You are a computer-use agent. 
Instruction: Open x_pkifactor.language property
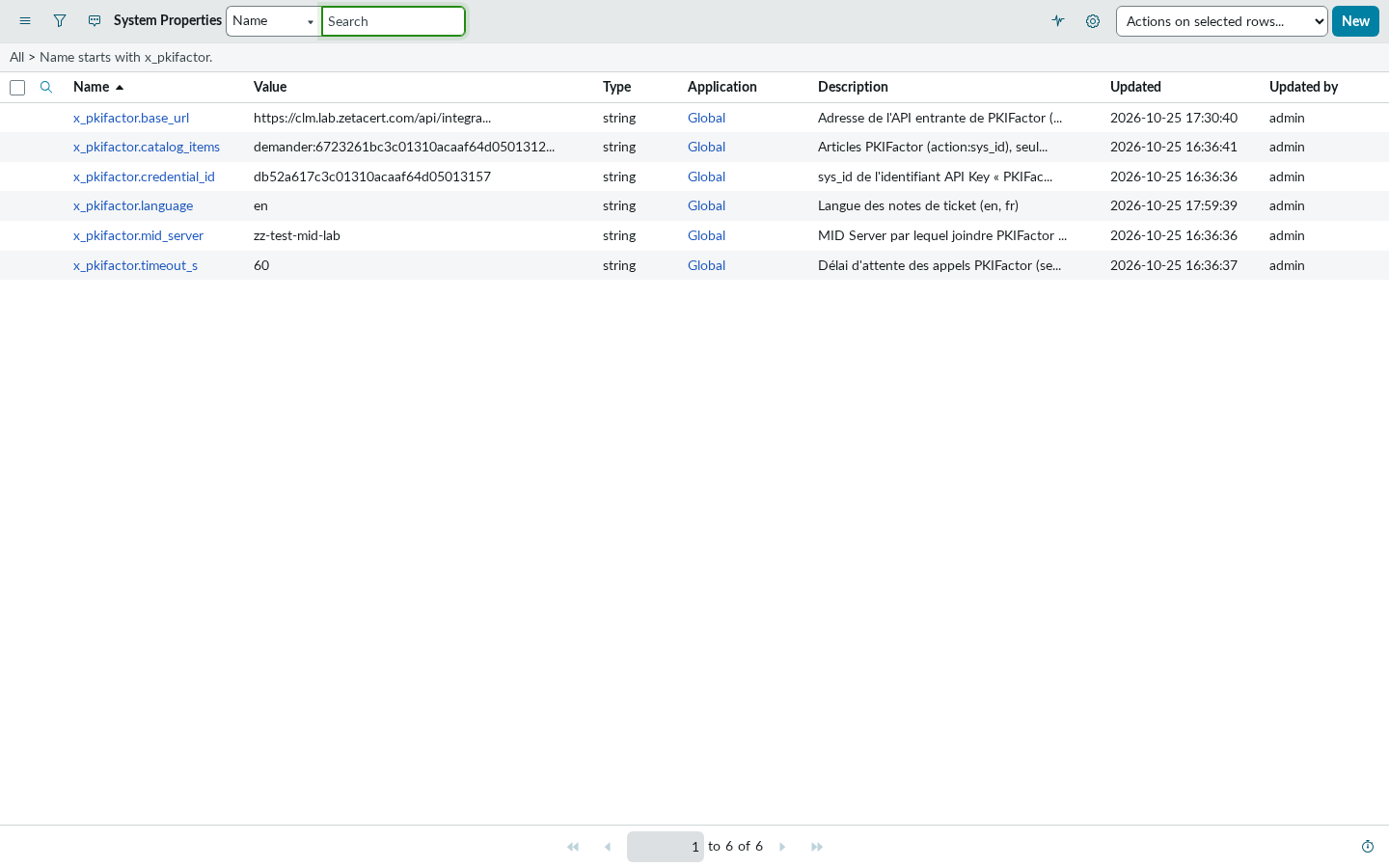pos(133,205)
